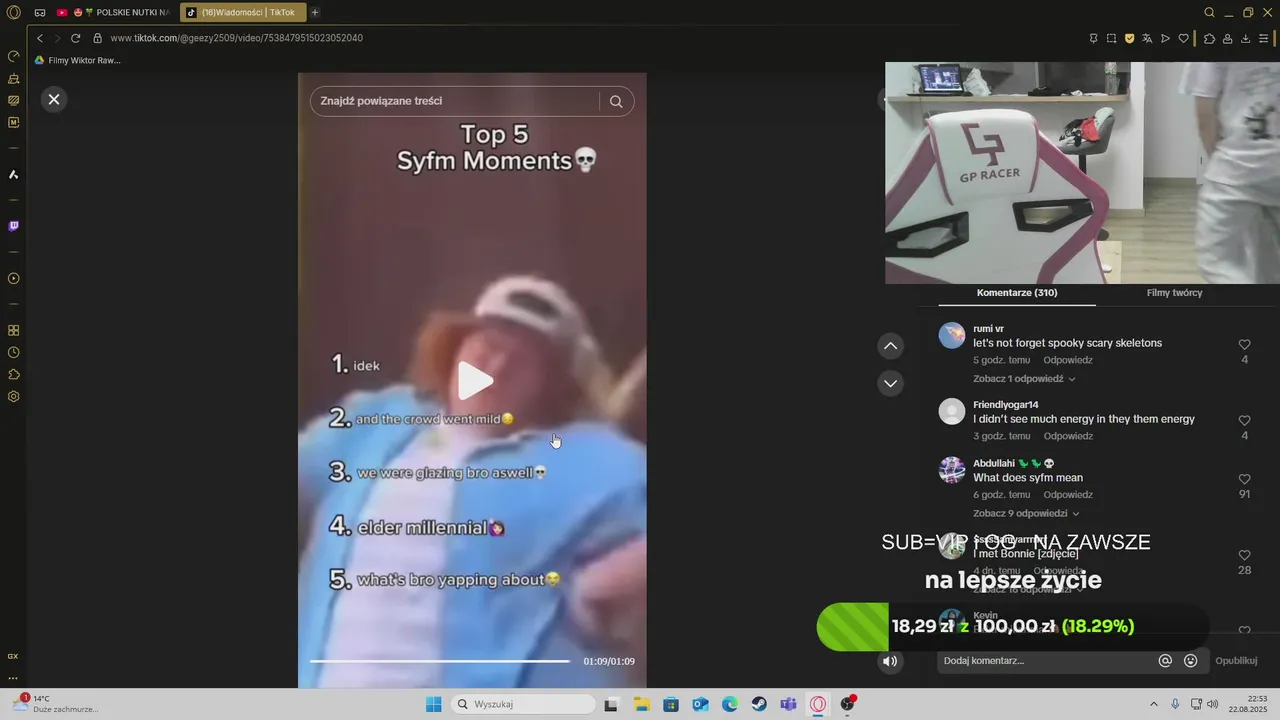Open the GX Corner icon at sidebar bottom
The width and height of the screenshot is (1280, 720).
[13, 656]
